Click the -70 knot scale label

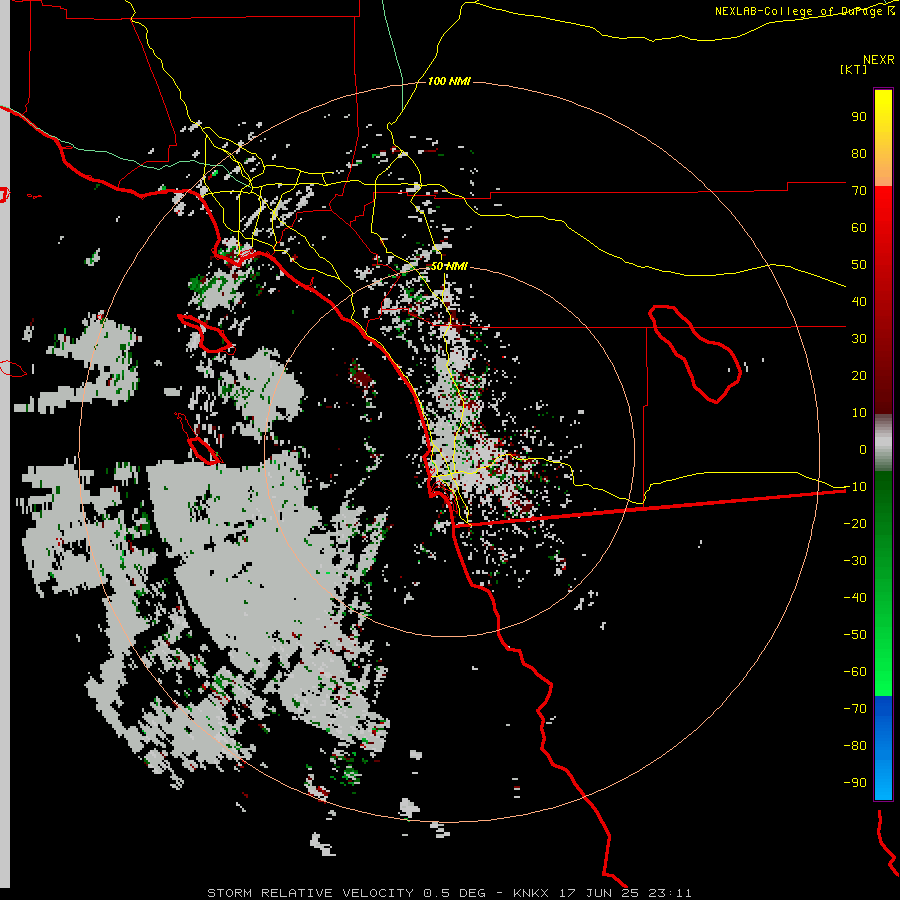855,708
